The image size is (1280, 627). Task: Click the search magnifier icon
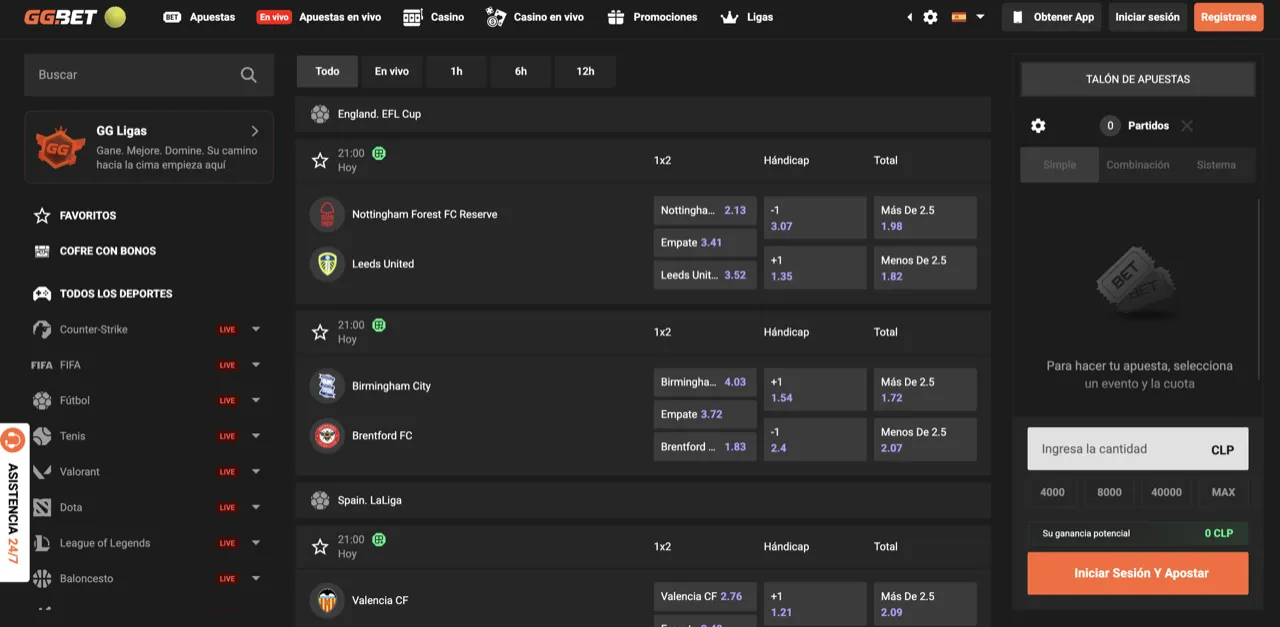[x=249, y=75]
